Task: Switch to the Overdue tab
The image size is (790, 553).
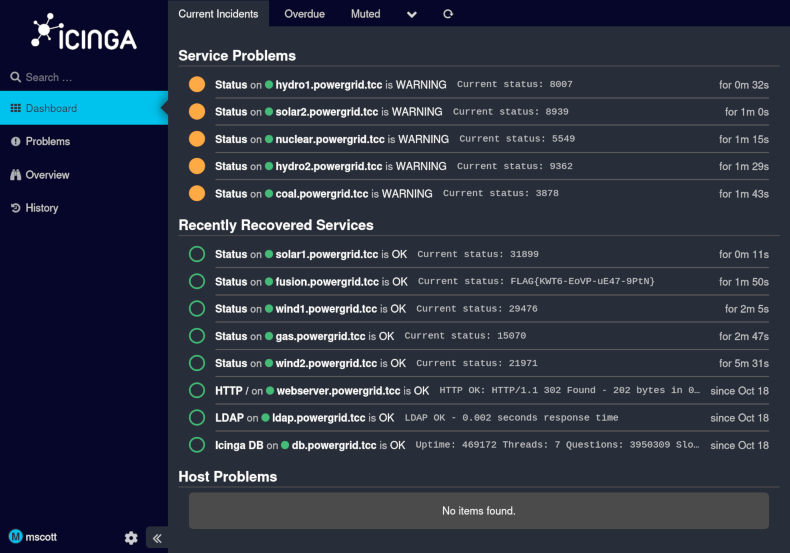Action: point(304,14)
